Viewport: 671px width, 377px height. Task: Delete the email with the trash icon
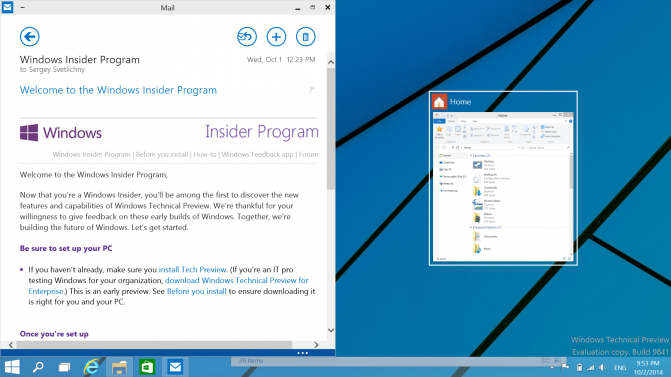[x=306, y=37]
